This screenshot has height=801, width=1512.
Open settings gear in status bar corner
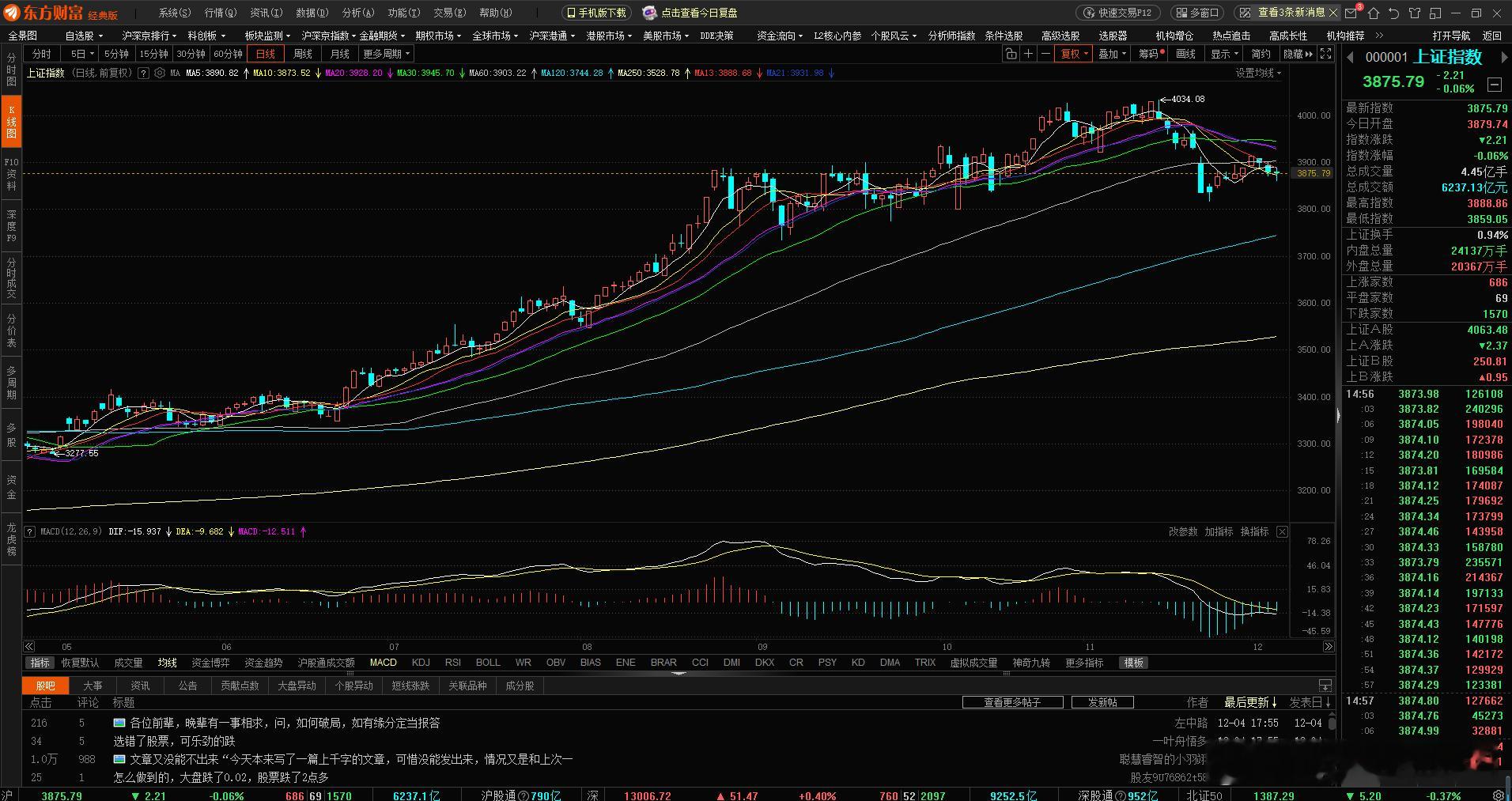tap(1499, 795)
